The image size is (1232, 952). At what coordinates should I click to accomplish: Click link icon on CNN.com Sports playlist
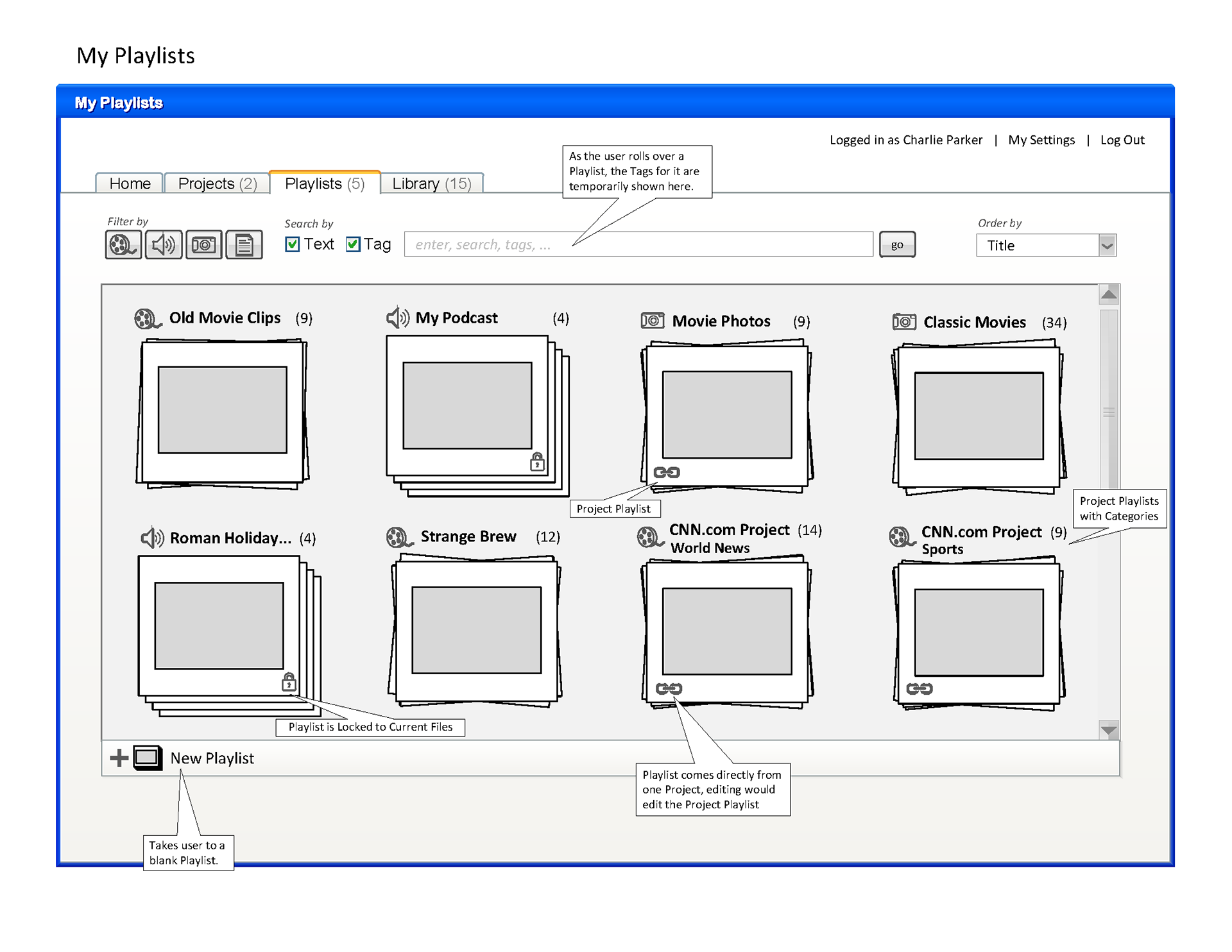[x=919, y=689]
